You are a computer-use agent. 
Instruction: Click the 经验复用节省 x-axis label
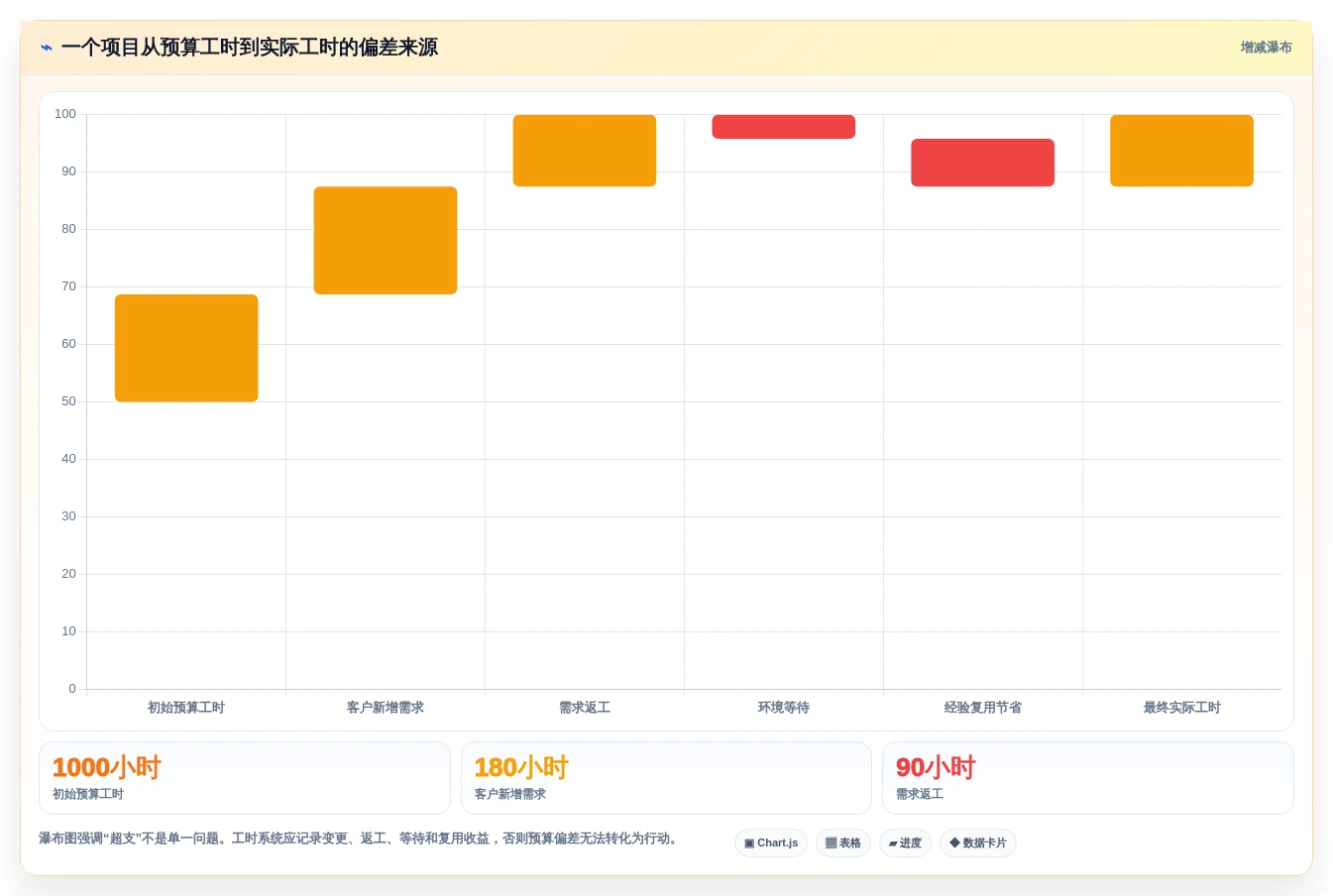(983, 708)
